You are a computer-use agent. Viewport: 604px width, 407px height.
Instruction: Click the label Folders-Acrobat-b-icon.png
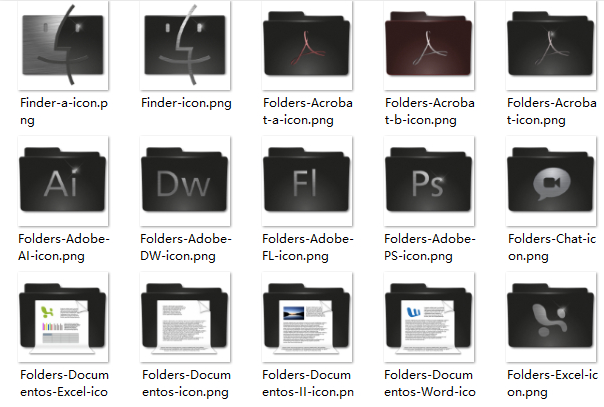coord(430,111)
